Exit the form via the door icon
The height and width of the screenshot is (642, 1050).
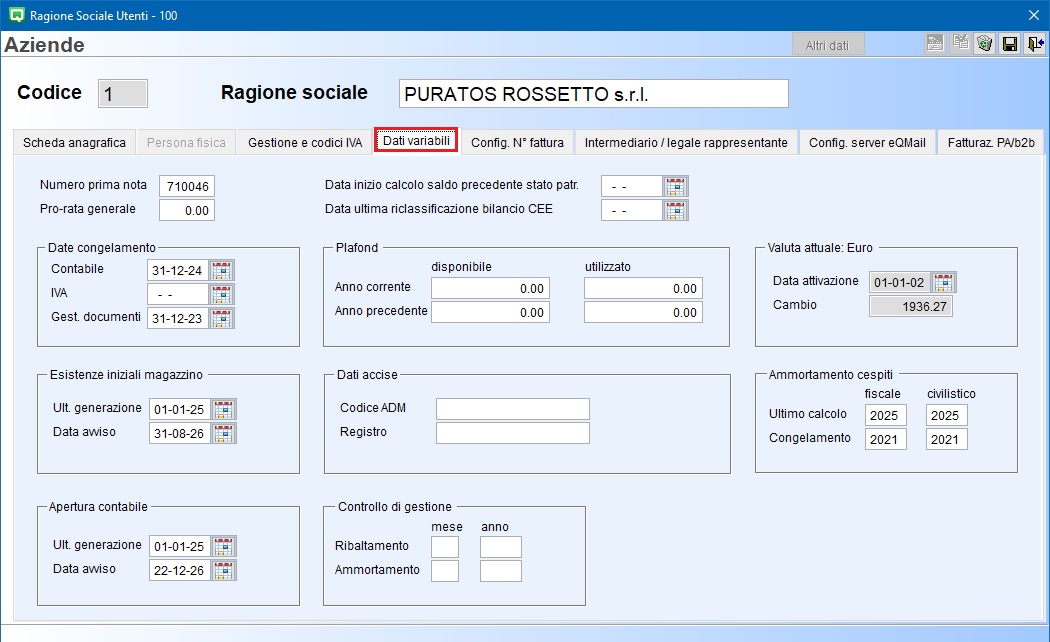point(1035,44)
